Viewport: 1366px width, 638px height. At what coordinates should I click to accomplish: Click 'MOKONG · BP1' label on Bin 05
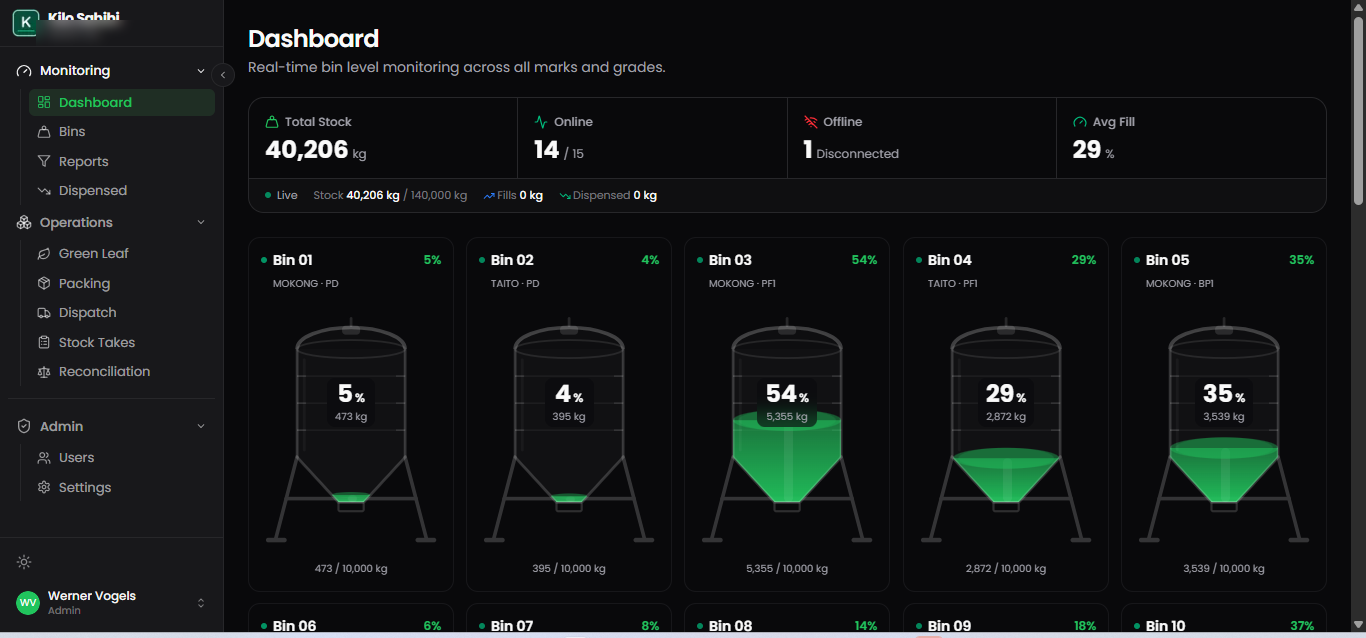point(1180,284)
